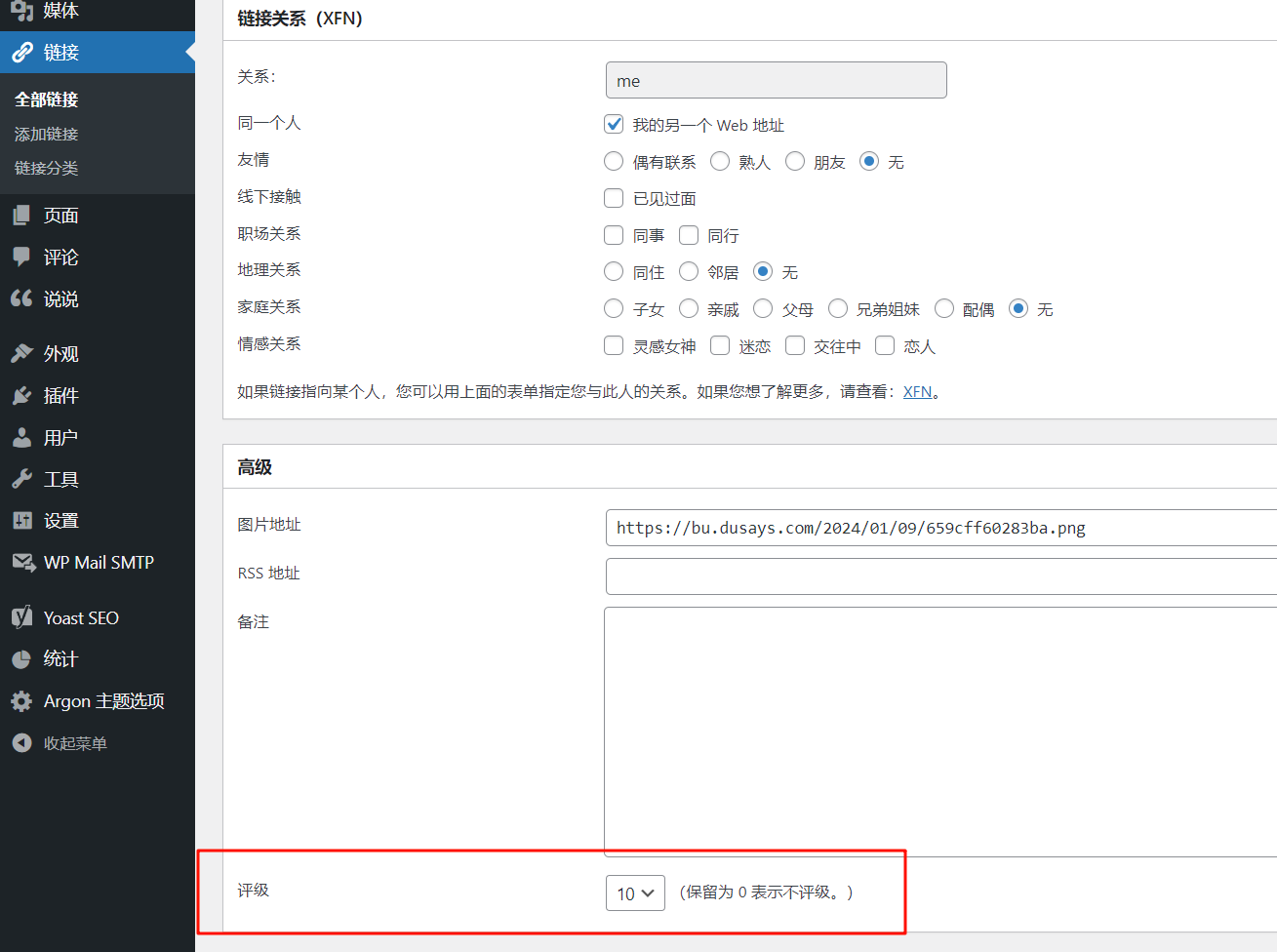Select 亲戚 family radio

tap(689, 308)
